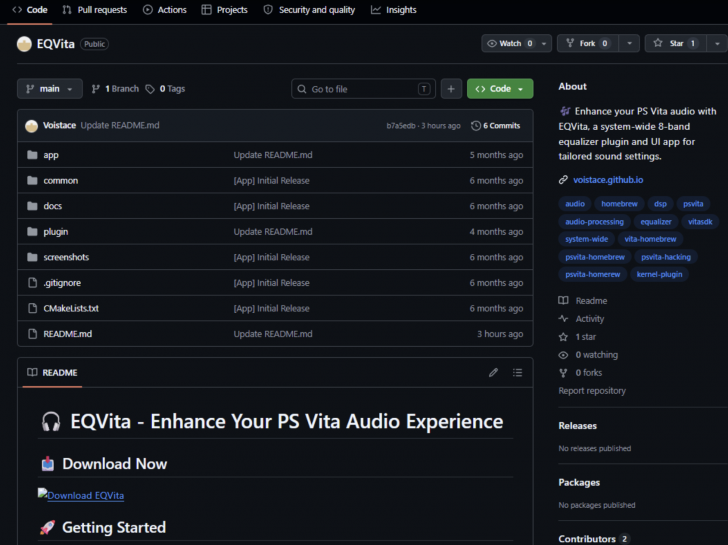Open the Fork options dropdown
Image resolution: width=728 pixels, height=545 pixels.
click(630, 43)
